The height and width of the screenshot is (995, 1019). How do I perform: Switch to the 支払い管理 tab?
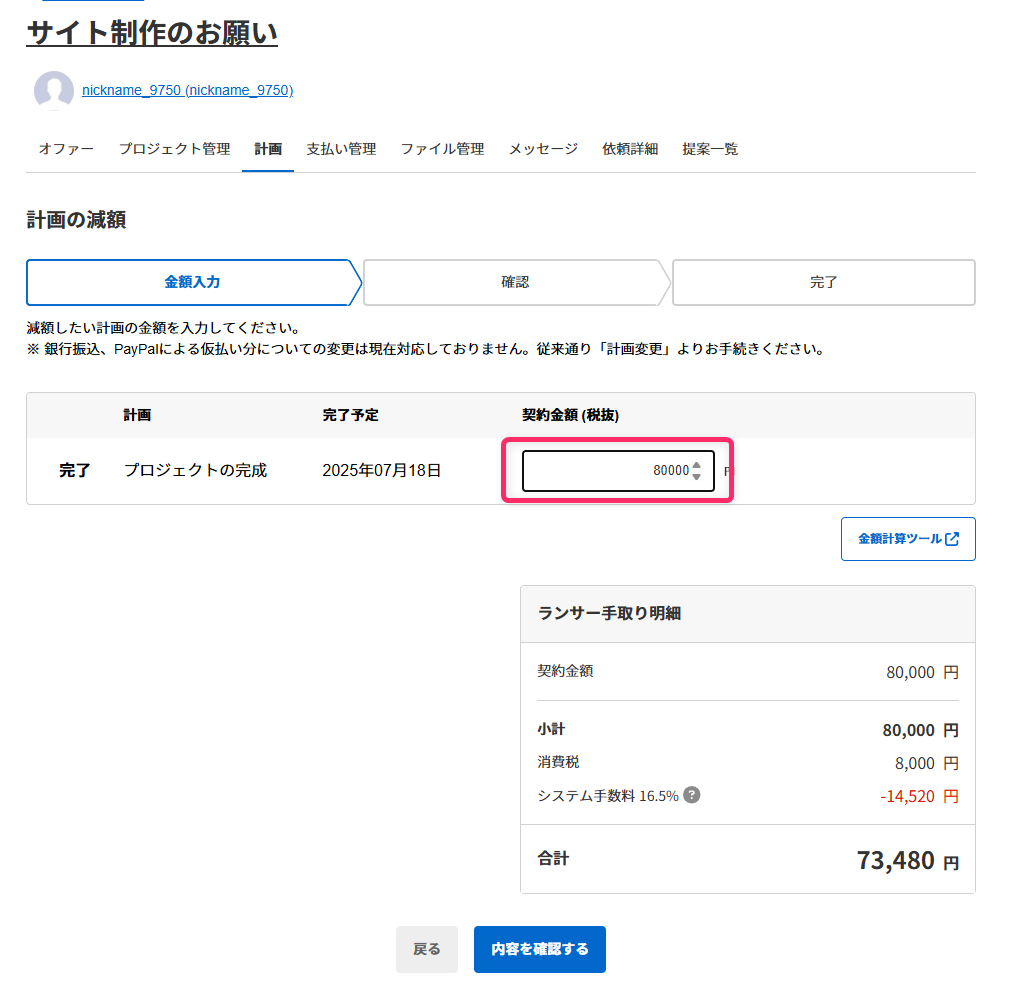click(x=341, y=148)
